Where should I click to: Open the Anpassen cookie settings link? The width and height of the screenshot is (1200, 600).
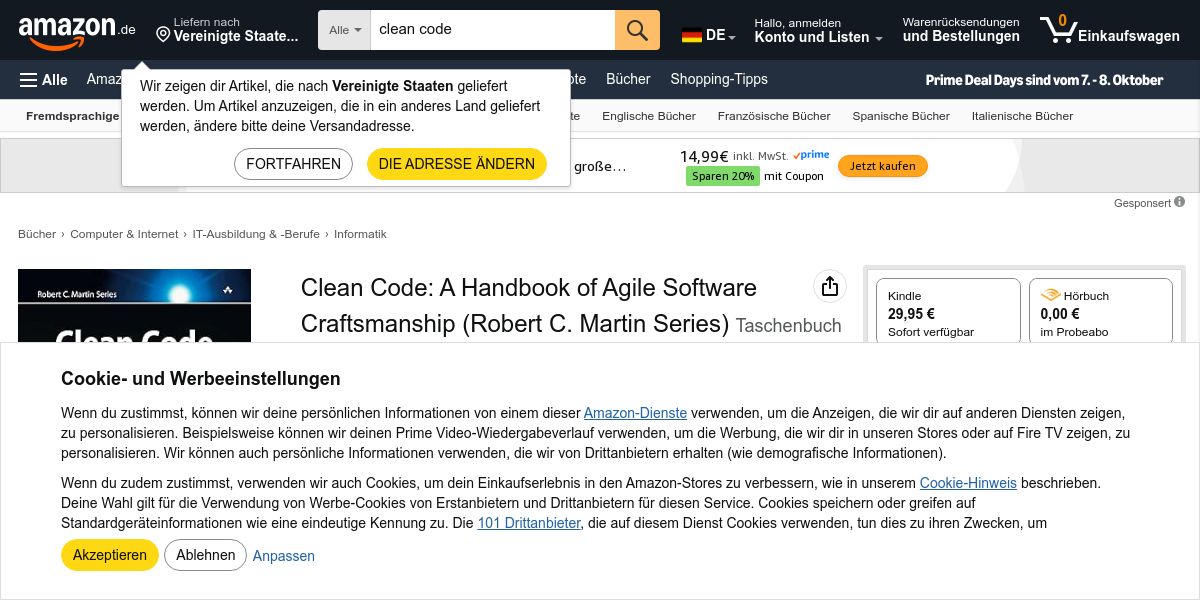(284, 556)
